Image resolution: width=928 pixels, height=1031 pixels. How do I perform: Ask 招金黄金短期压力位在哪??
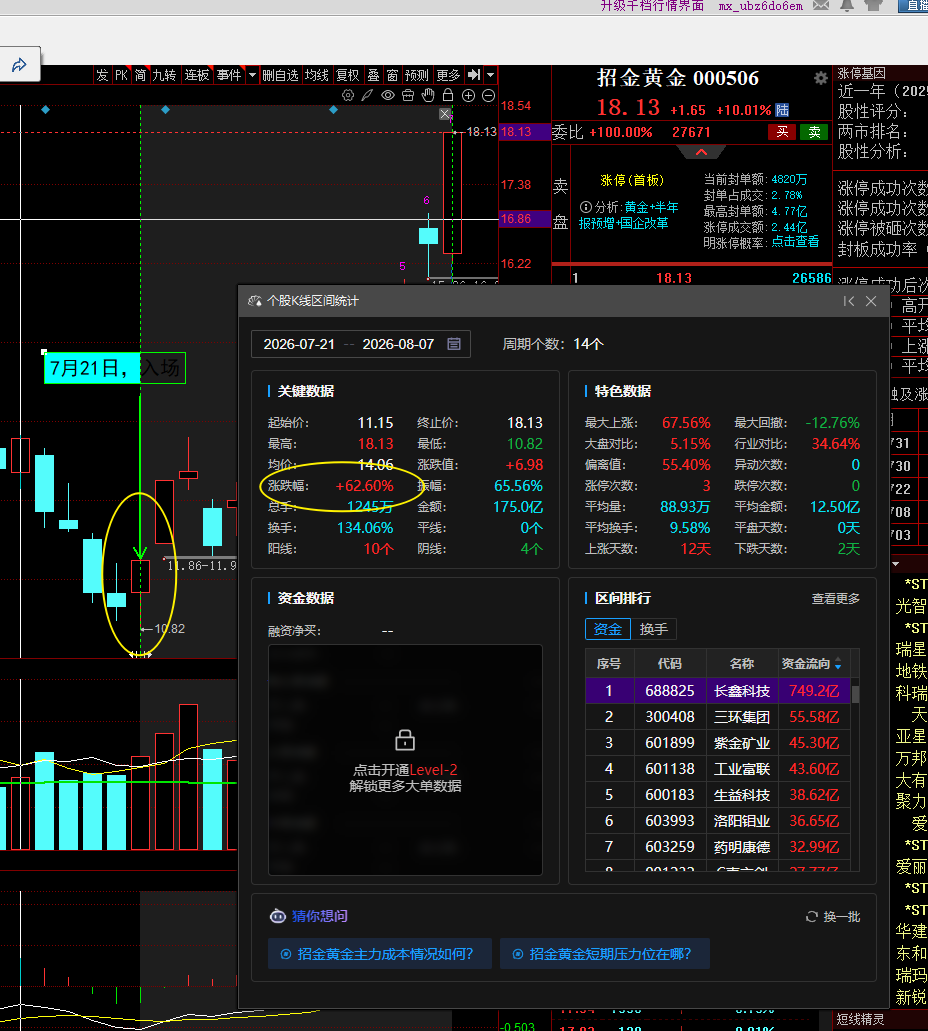pyautogui.click(x=604, y=954)
